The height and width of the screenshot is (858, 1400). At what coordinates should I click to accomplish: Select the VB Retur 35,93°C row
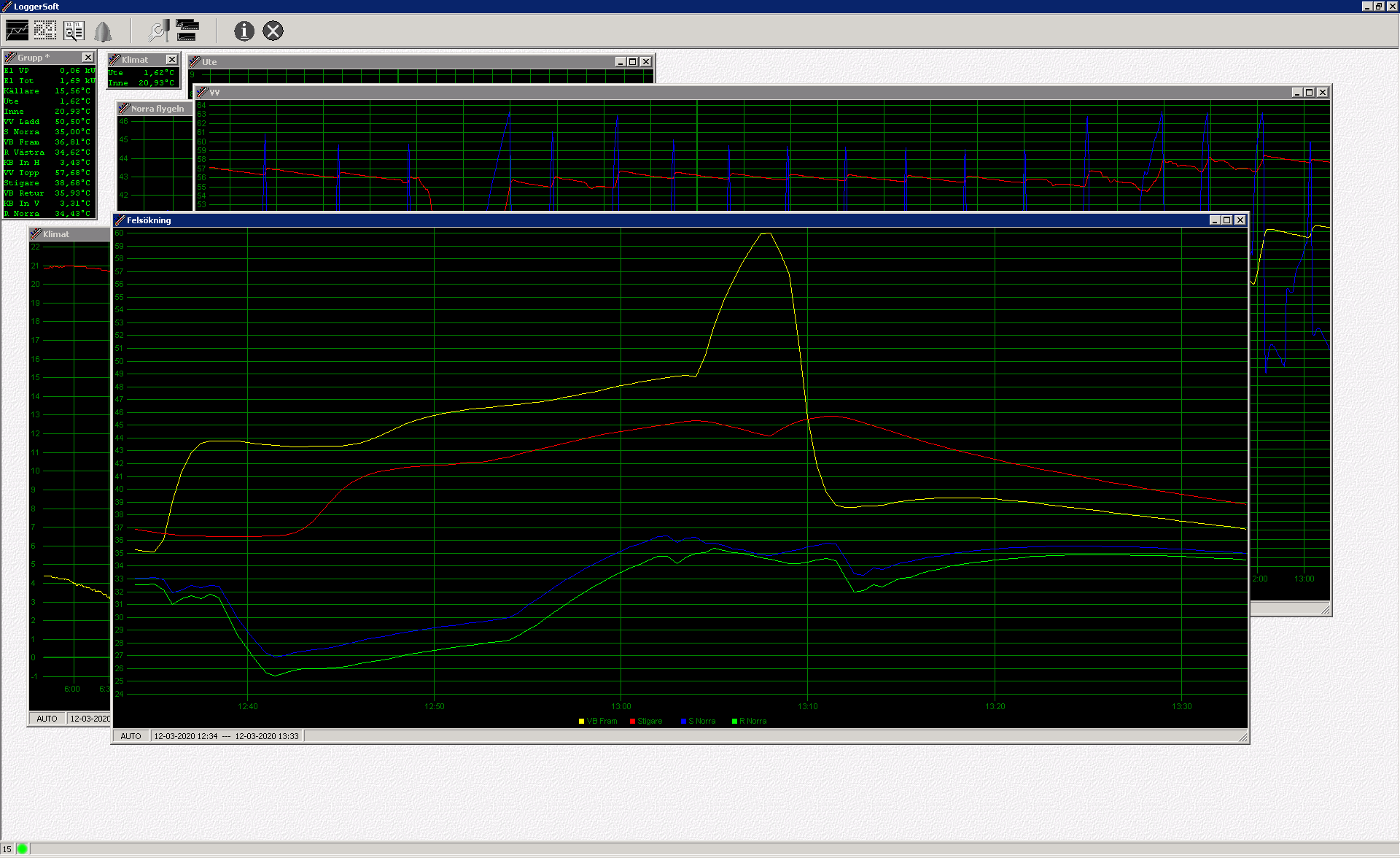click(x=49, y=193)
